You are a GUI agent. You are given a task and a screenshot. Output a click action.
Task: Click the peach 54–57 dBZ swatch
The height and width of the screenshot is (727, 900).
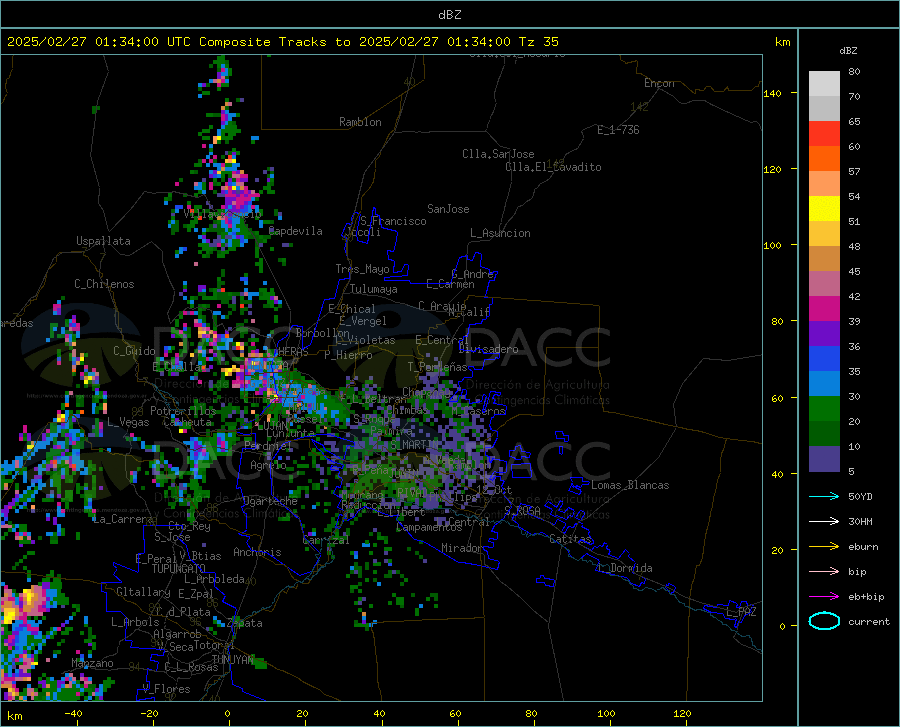pyautogui.click(x=824, y=184)
